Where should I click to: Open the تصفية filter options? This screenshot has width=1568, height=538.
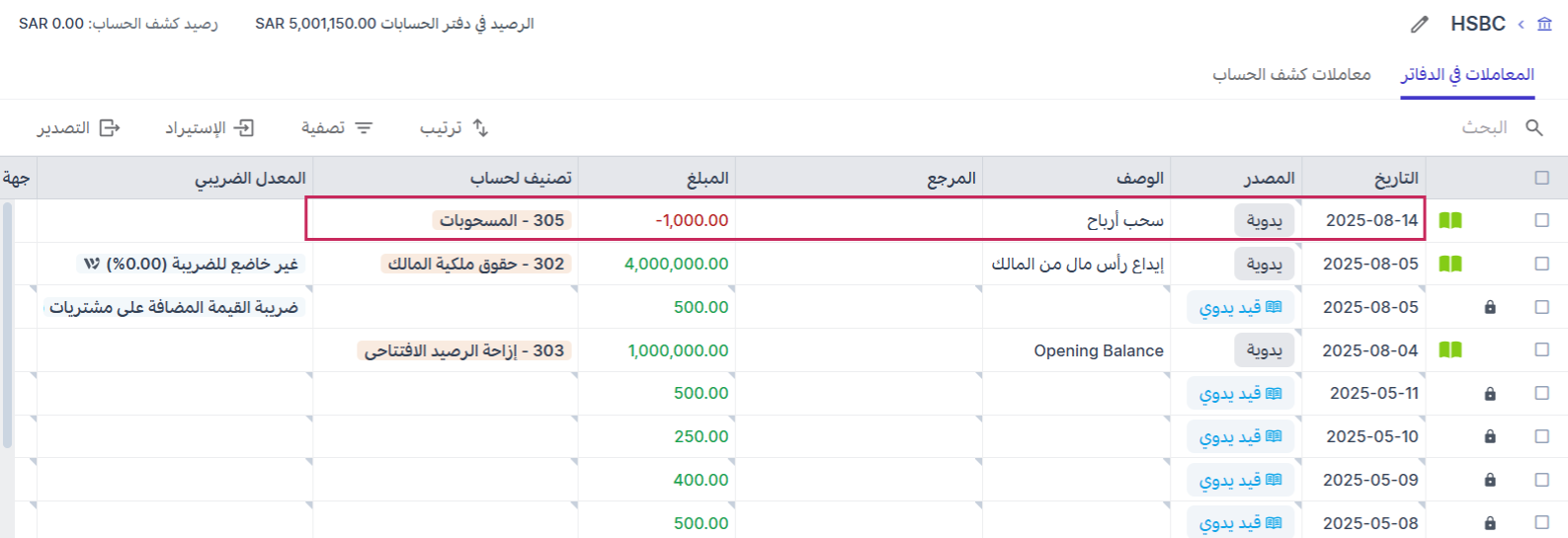tap(337, 127)
